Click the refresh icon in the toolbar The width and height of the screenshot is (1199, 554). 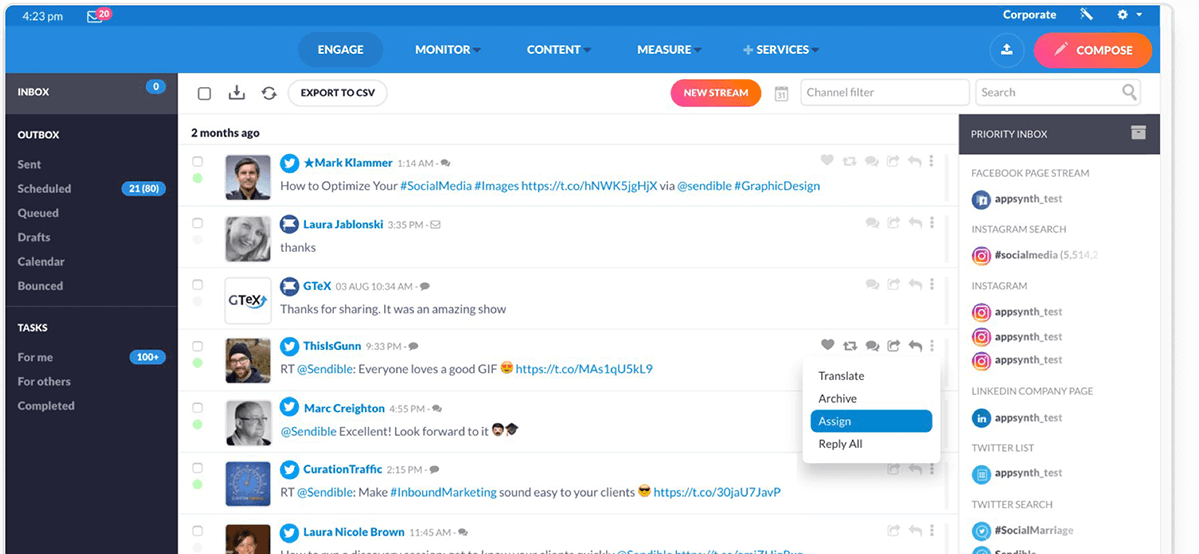point(268,93)
